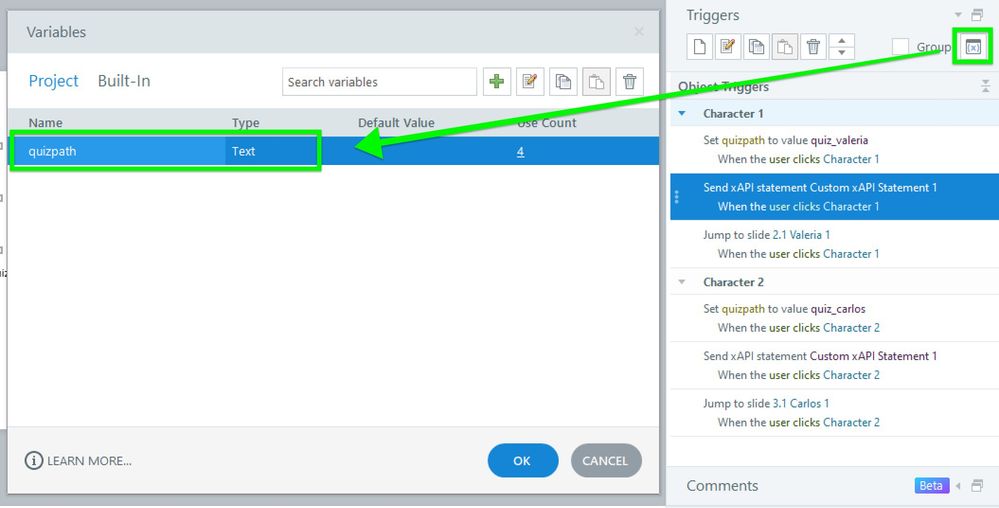
Task: Switch to the Built-In variables tab
Action: point(124,81)
